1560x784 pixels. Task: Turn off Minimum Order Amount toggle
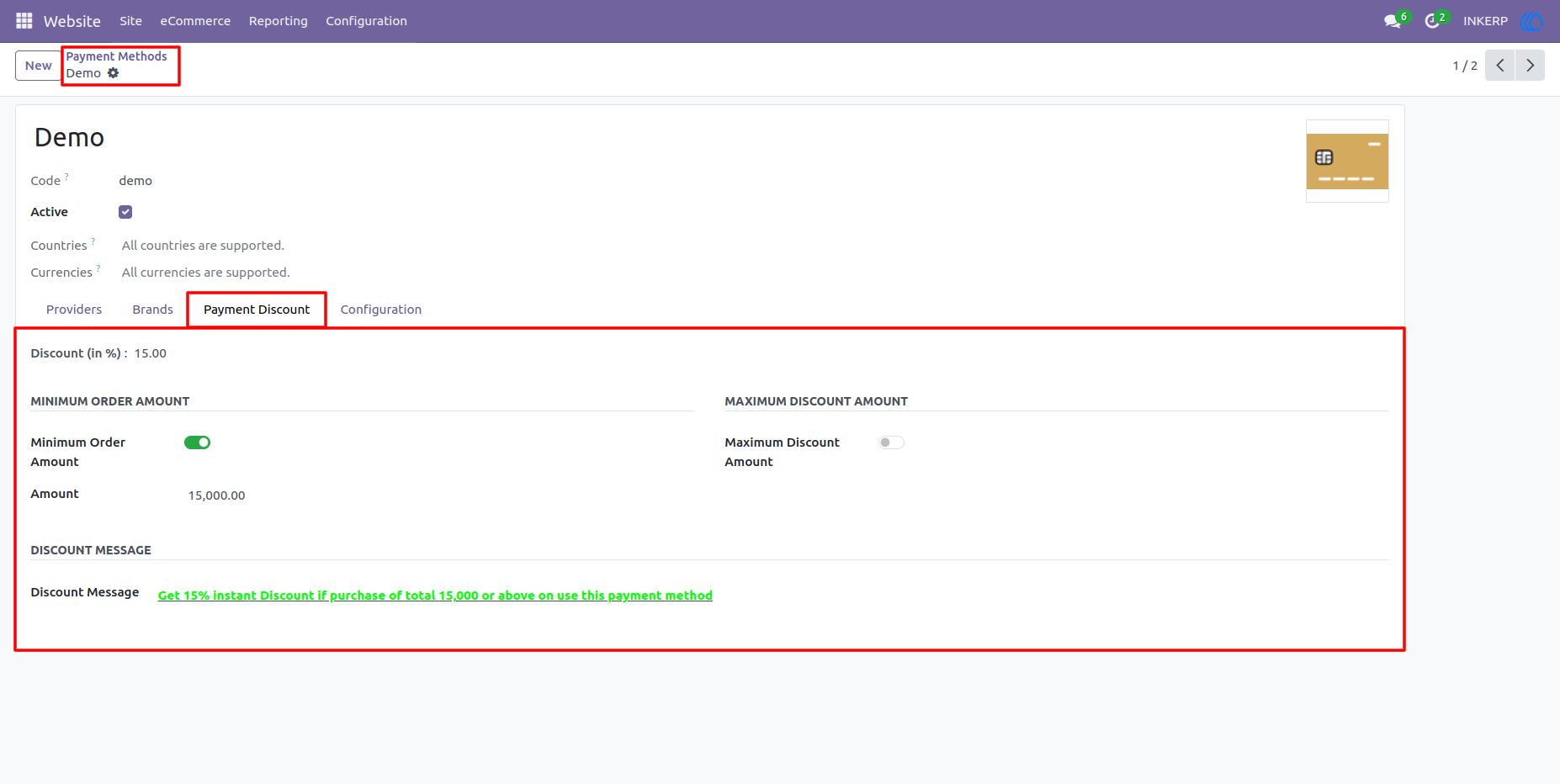(197, 442)
